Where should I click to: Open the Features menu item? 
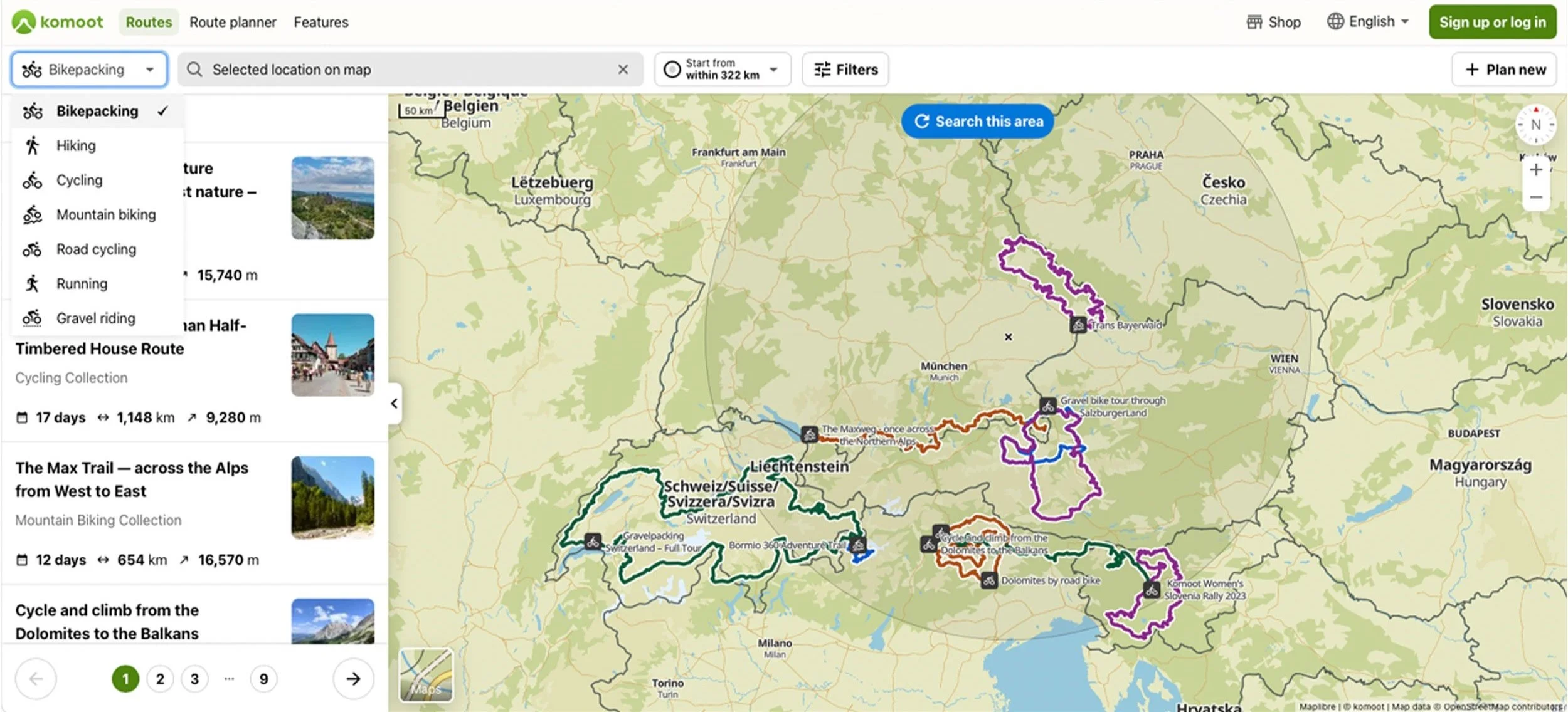[320, 22]
